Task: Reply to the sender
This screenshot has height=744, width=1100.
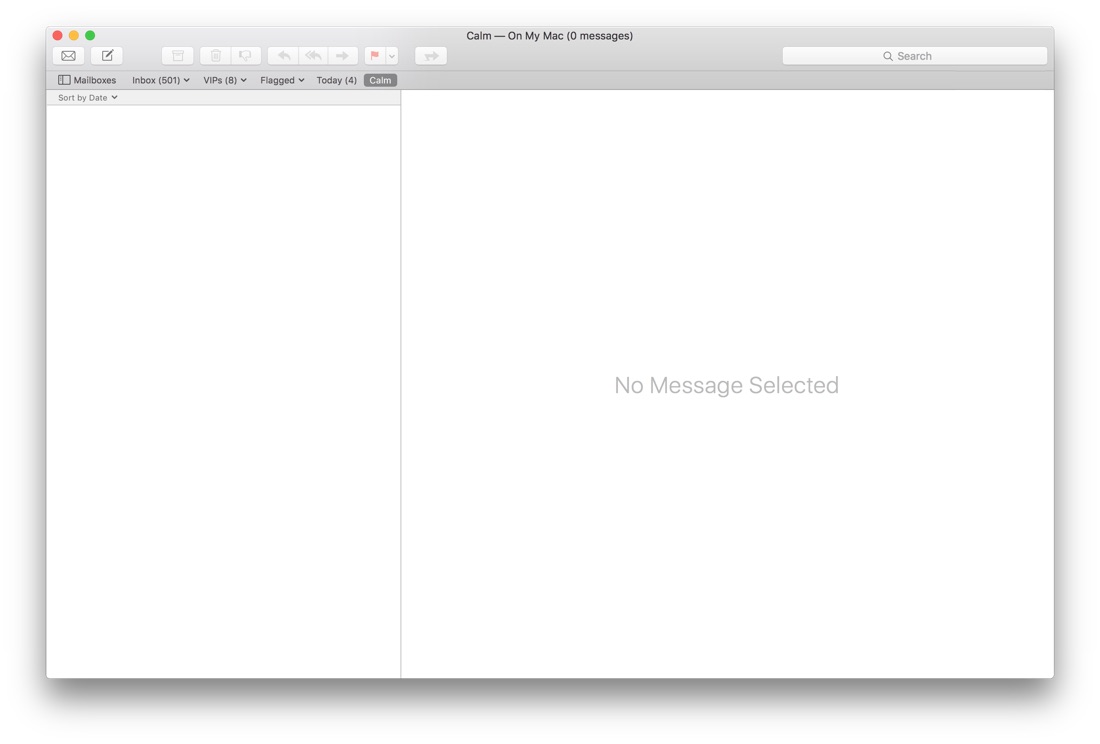Action: point(283,55)
